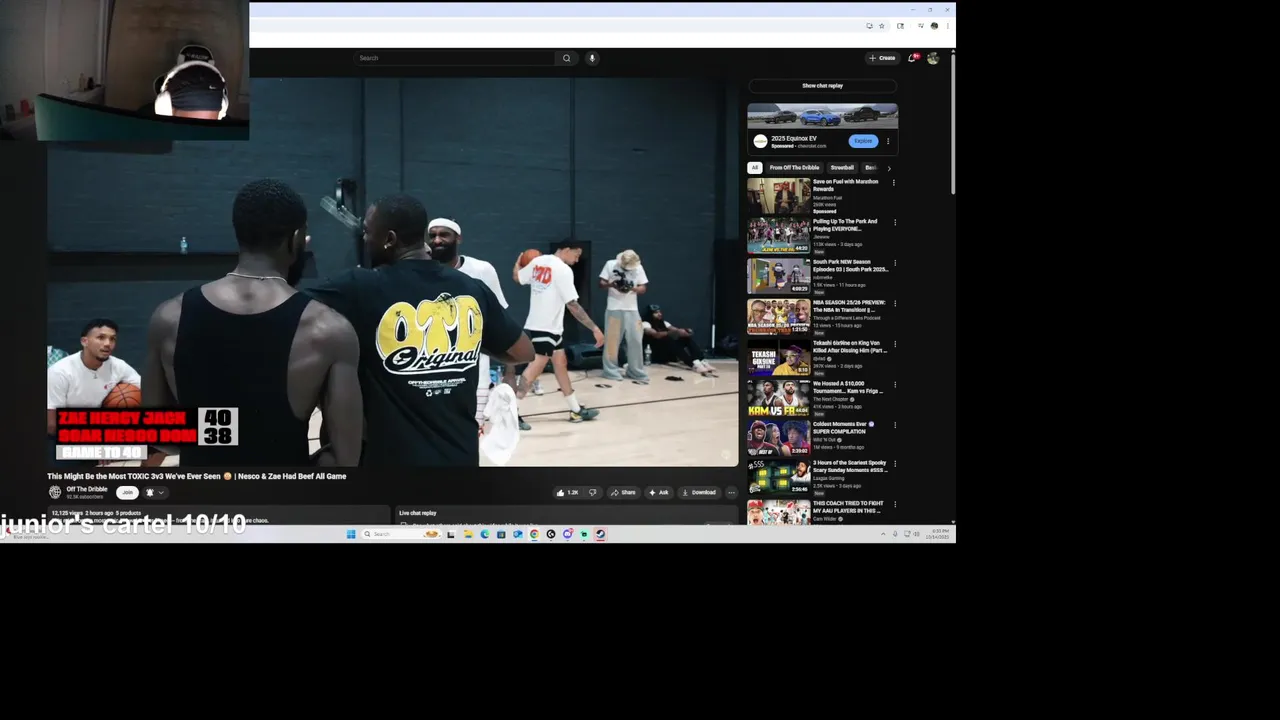Open menu for Tekashi 6ix9ine video

[895, 344]
